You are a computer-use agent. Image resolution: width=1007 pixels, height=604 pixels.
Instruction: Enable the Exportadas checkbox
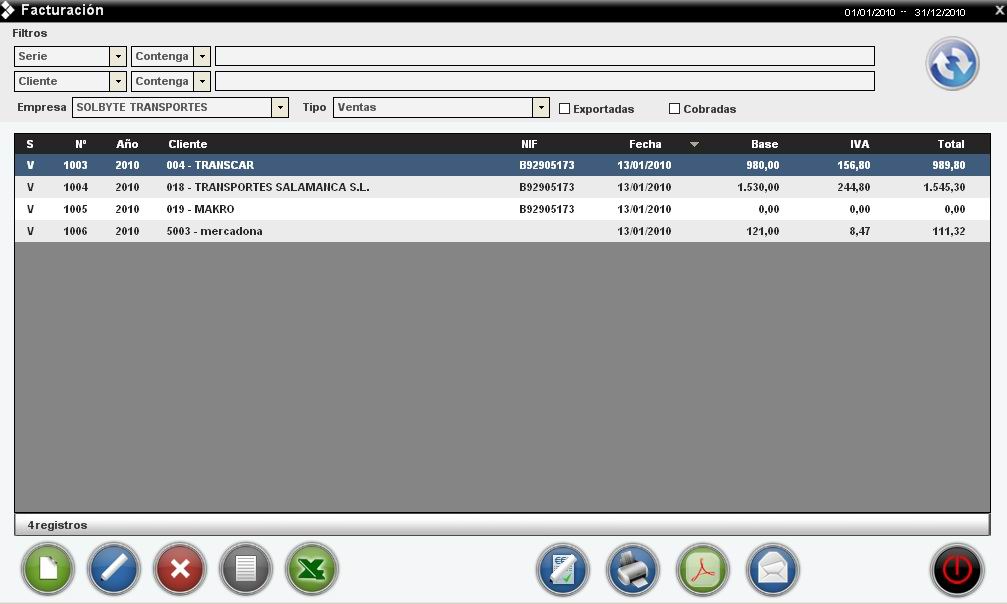(x=565, y=109)
